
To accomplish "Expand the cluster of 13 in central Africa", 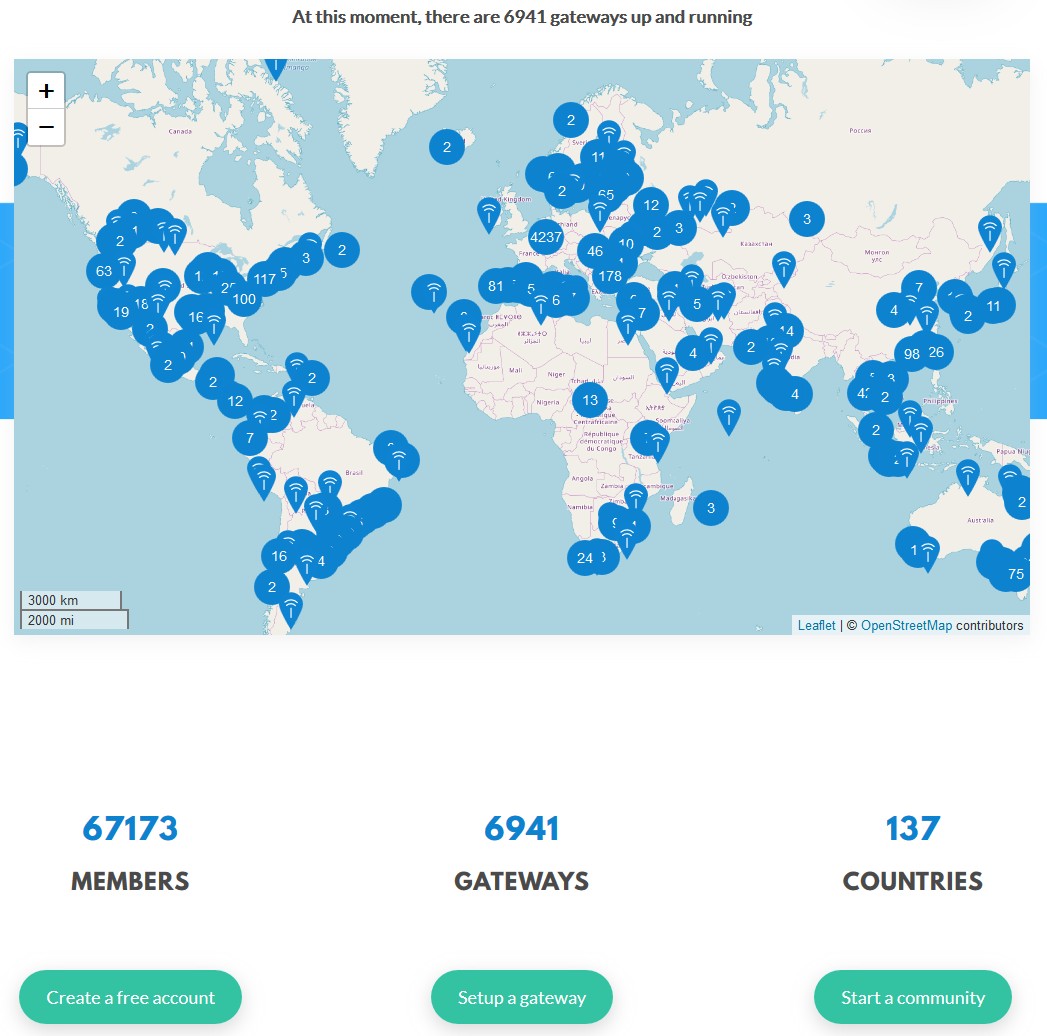I will point(590,400).
